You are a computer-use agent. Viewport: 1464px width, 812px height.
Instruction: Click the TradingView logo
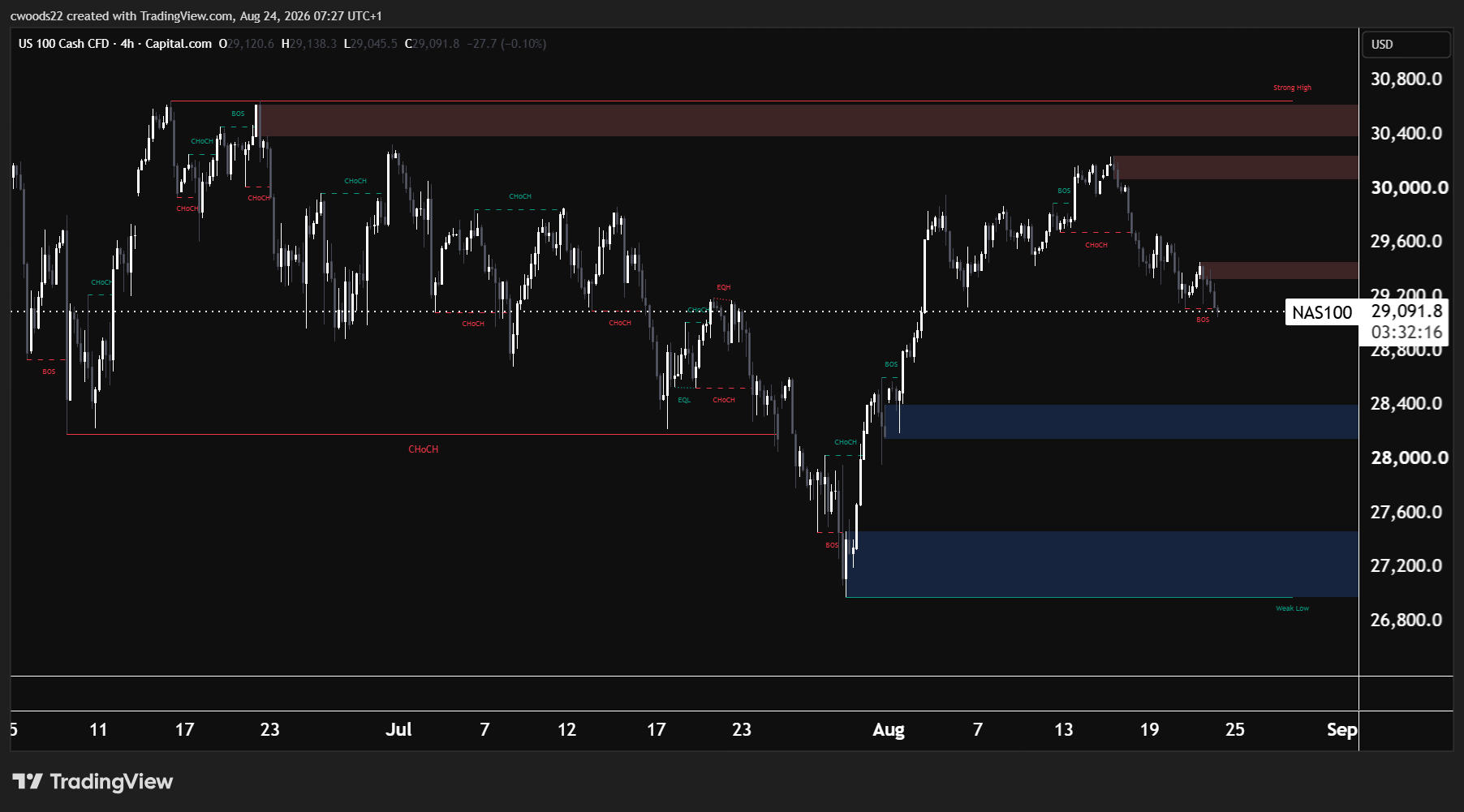pyautogui.click(x=93, y=781)
